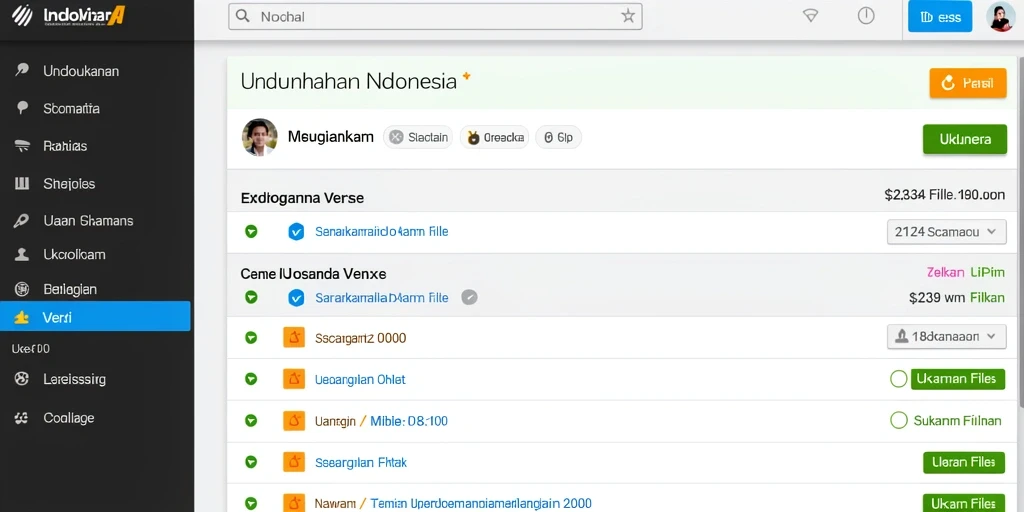Select the highlighted Verti sidebar item
The height and width of the screenshot is (512, 1024).
[95, 317]
